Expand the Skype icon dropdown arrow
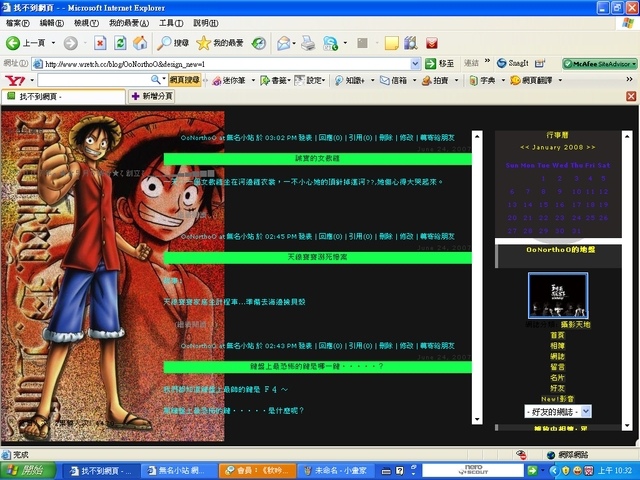This screenshot has height=480, width=640. tap(345, 43)
